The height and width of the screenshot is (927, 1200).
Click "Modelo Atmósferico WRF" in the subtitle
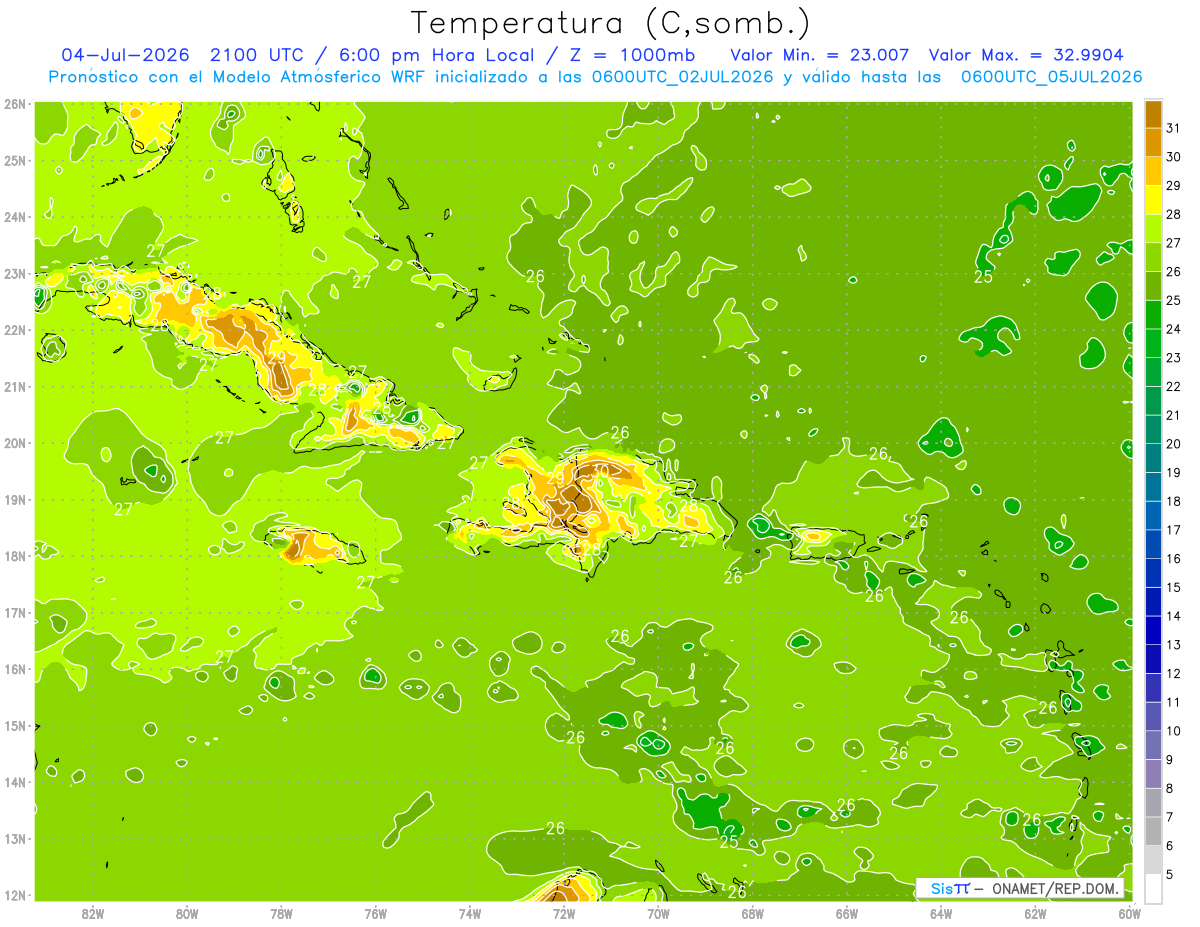[320, 77]
